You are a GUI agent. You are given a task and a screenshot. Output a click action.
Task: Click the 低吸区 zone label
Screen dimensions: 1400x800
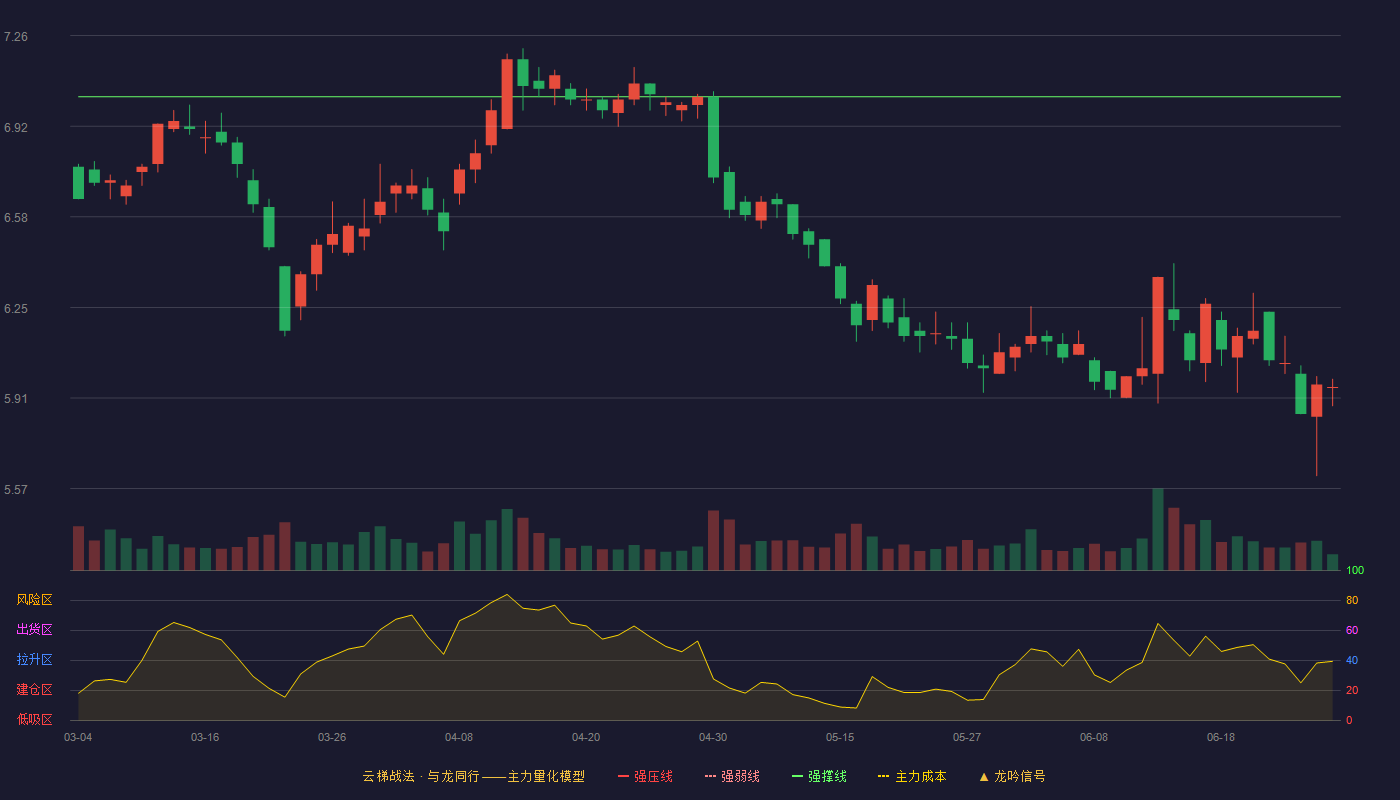point(34,719)
